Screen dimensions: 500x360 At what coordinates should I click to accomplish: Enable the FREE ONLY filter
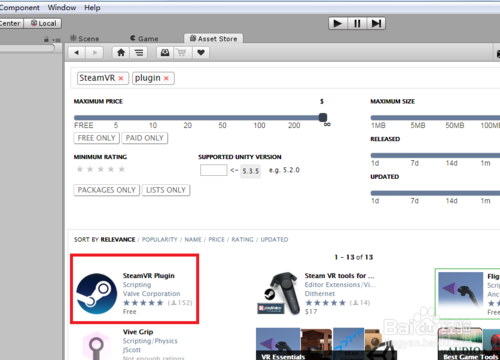pyautogui.click(x=96, y=138)
